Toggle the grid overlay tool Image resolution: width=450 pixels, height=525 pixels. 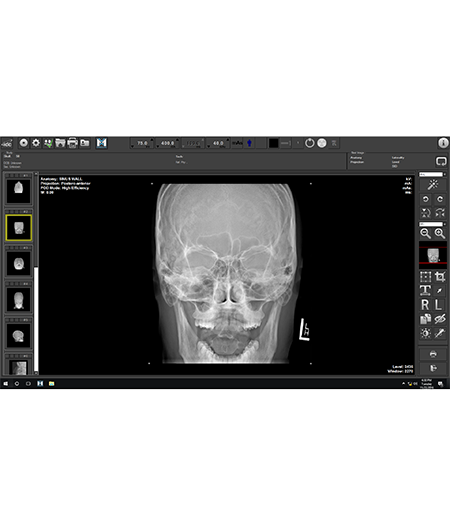426,277
